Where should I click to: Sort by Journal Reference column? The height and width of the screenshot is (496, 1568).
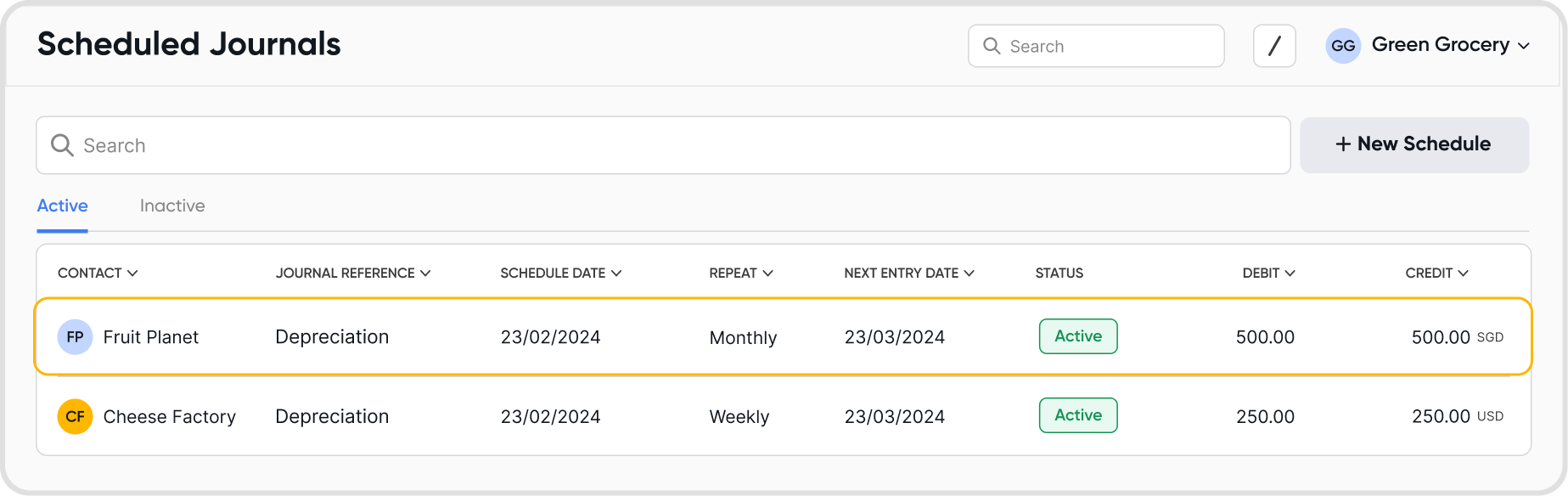352,273
